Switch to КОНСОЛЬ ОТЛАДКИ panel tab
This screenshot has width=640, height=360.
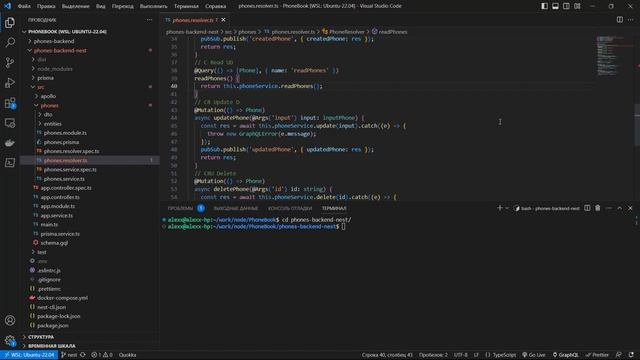pos(290,209)
